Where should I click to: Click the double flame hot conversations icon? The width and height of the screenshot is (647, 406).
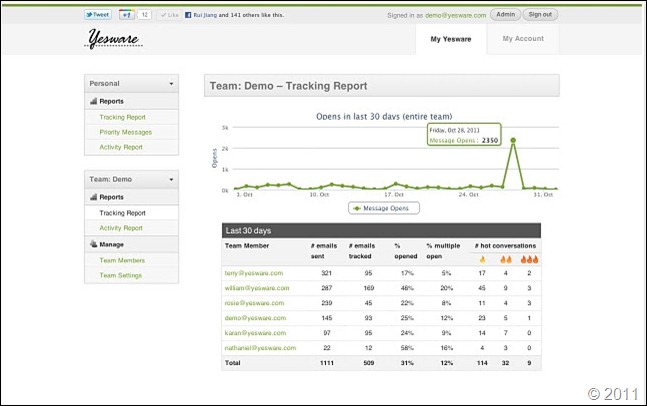505,259
